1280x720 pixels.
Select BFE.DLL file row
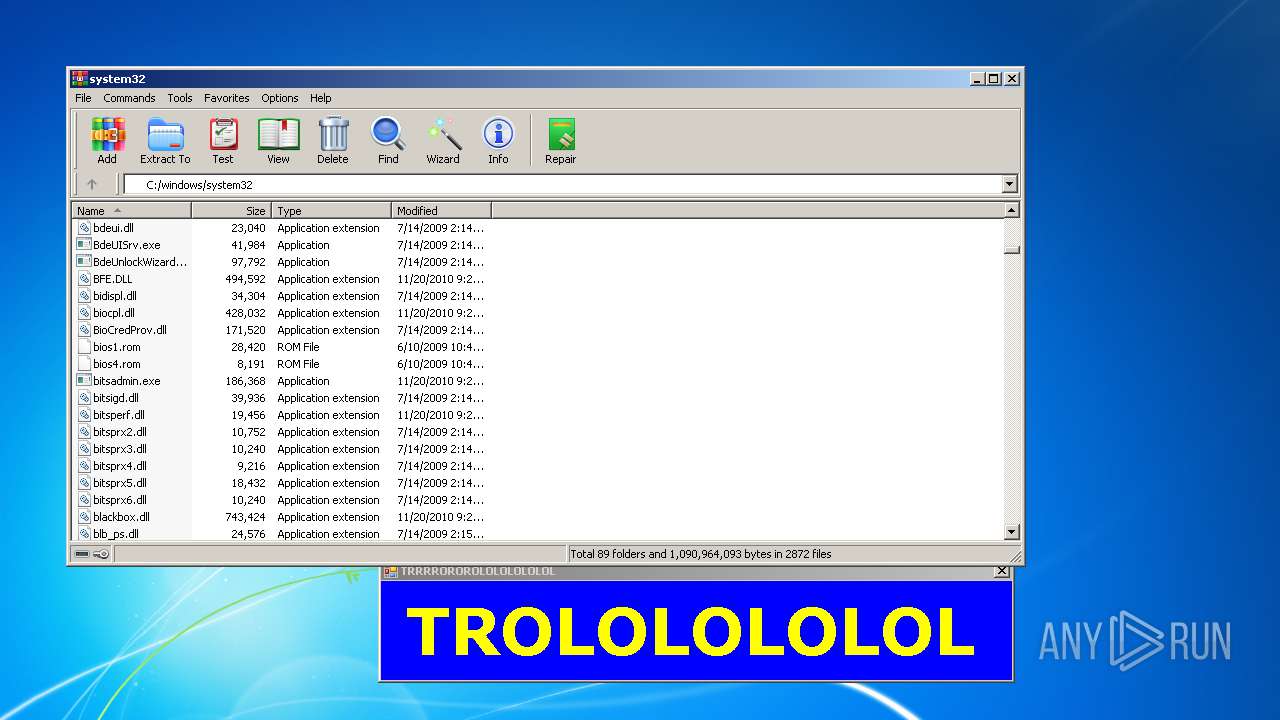click(x=280, y=279)
